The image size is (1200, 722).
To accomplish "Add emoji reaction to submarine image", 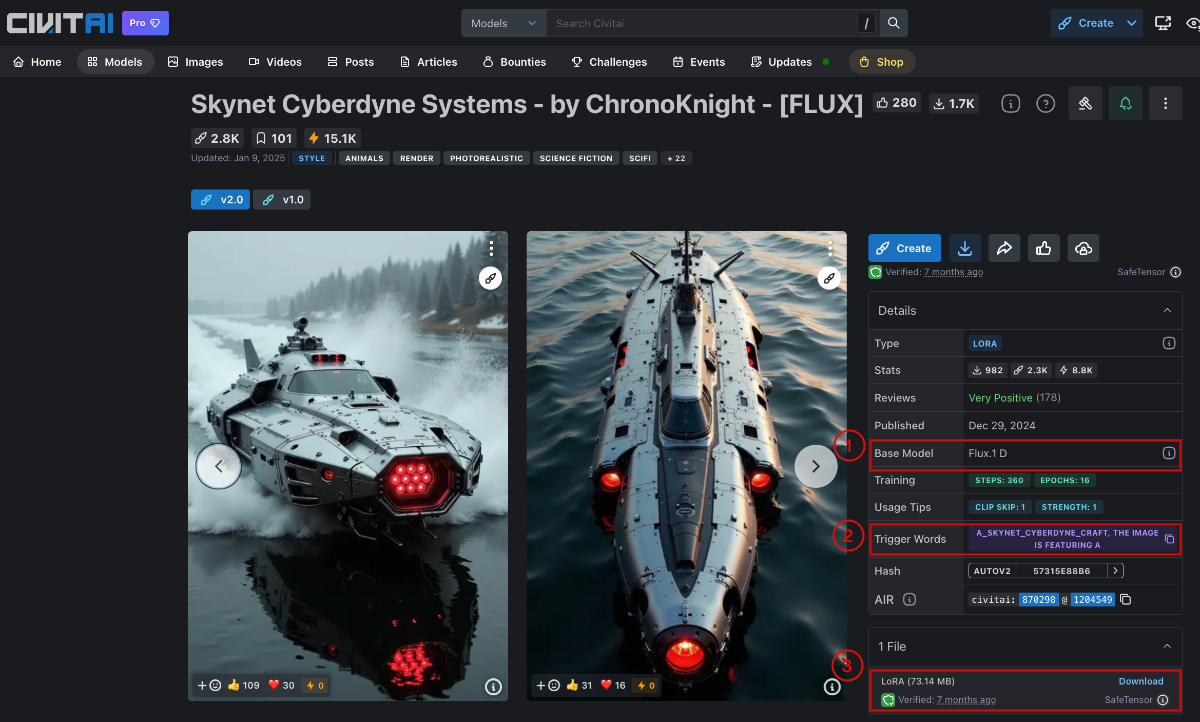I will [548, 685].
